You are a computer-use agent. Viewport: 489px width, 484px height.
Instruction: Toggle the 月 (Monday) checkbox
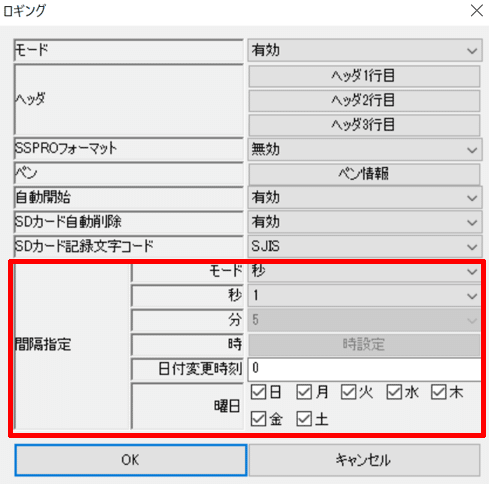tap(304, 392)
